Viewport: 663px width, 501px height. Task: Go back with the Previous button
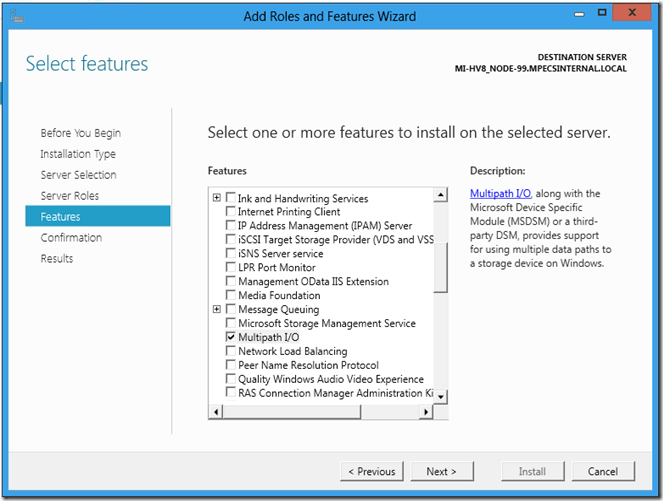pos(371,471)
